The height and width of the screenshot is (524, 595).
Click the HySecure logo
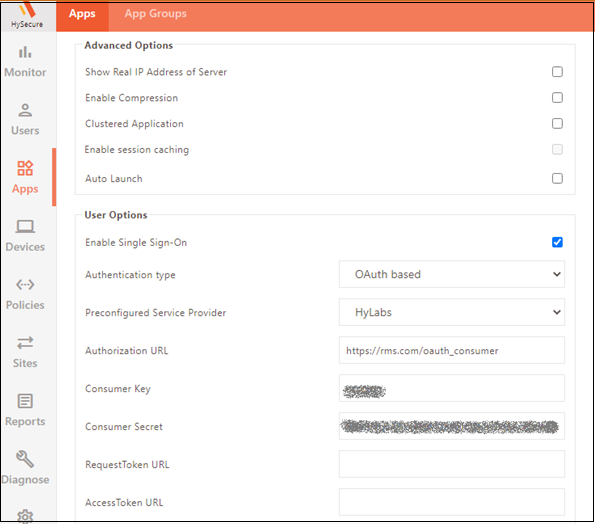coord(27,16)
